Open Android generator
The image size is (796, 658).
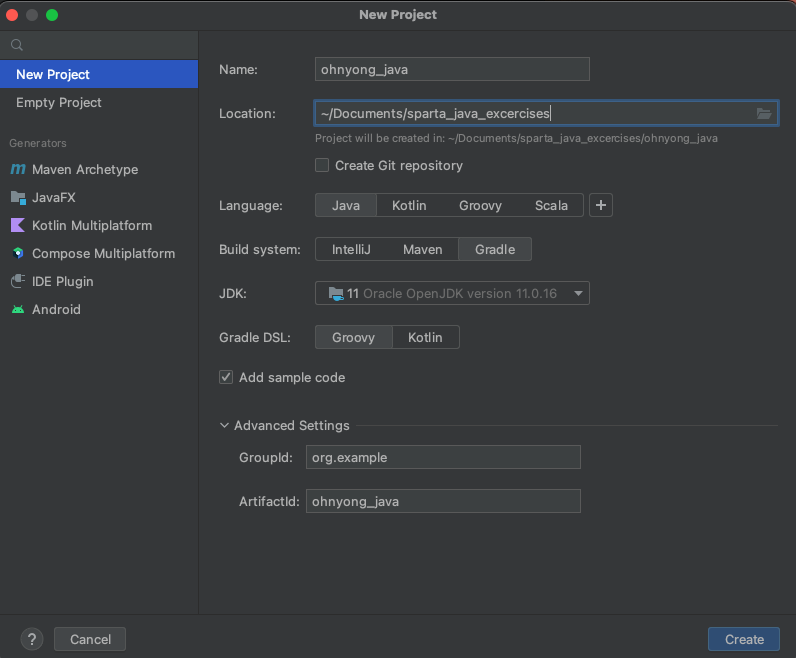(99, 309)
